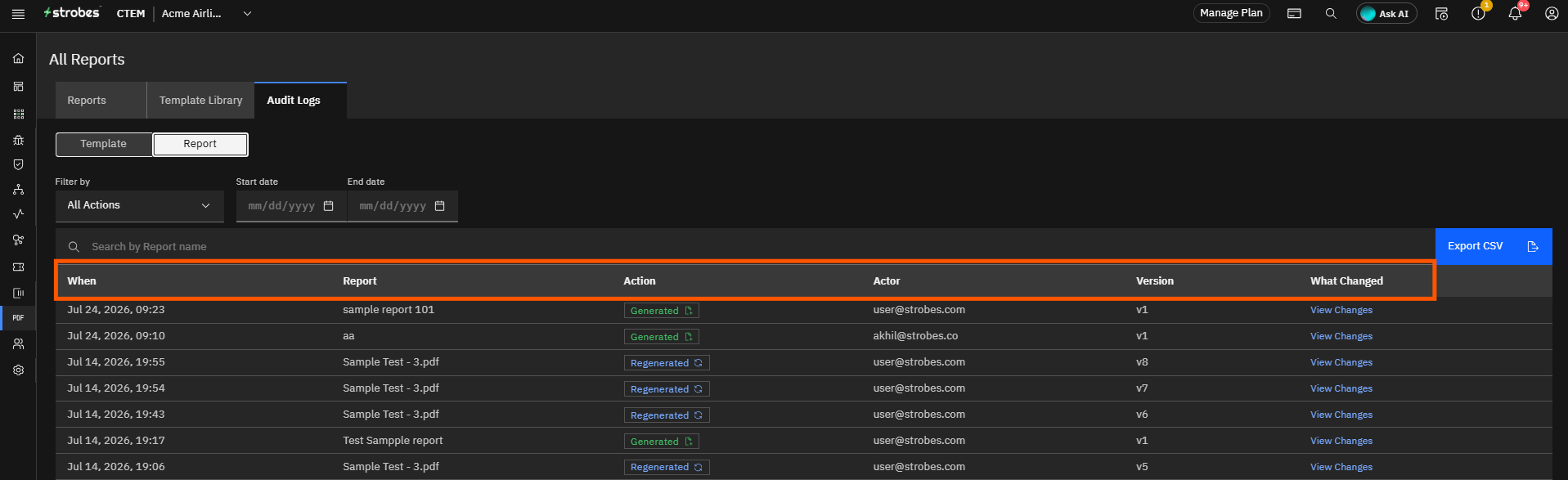This screenshot has width=1568, height=480.
Task: Open the alert icon with badge 1
Action: [1478, 13]
